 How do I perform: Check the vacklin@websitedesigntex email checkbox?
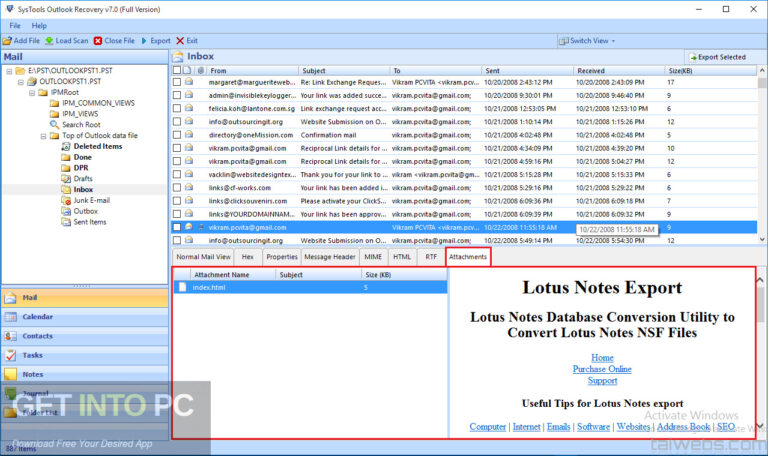(177, 175)
